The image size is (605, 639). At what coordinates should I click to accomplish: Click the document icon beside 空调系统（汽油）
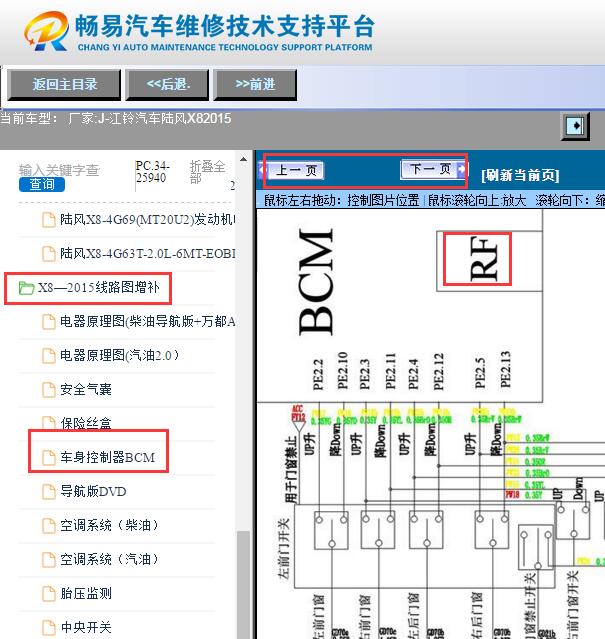pos(49,560)
